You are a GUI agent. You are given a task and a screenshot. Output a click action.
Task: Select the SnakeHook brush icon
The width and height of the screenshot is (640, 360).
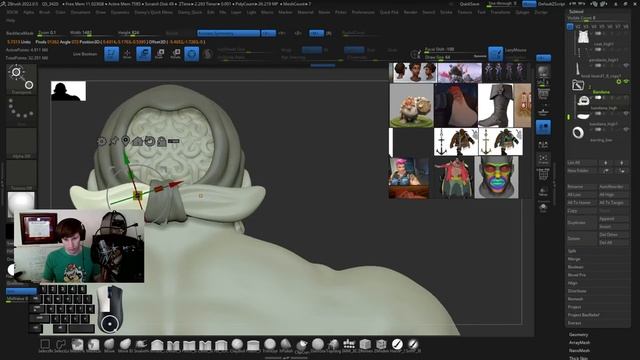(x=141, y=345)
